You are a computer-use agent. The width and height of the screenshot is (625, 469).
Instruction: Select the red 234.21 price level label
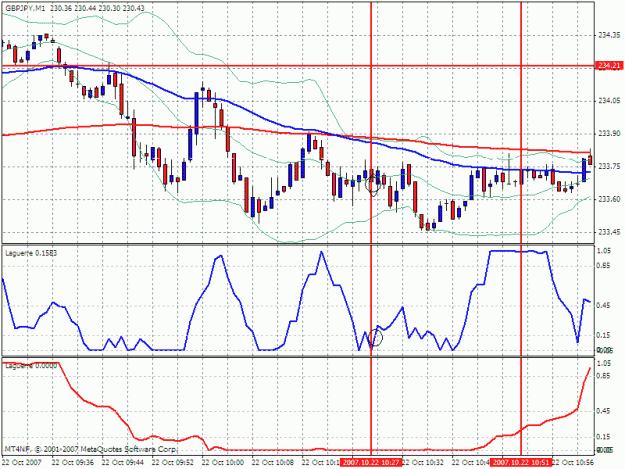(608, 66)
